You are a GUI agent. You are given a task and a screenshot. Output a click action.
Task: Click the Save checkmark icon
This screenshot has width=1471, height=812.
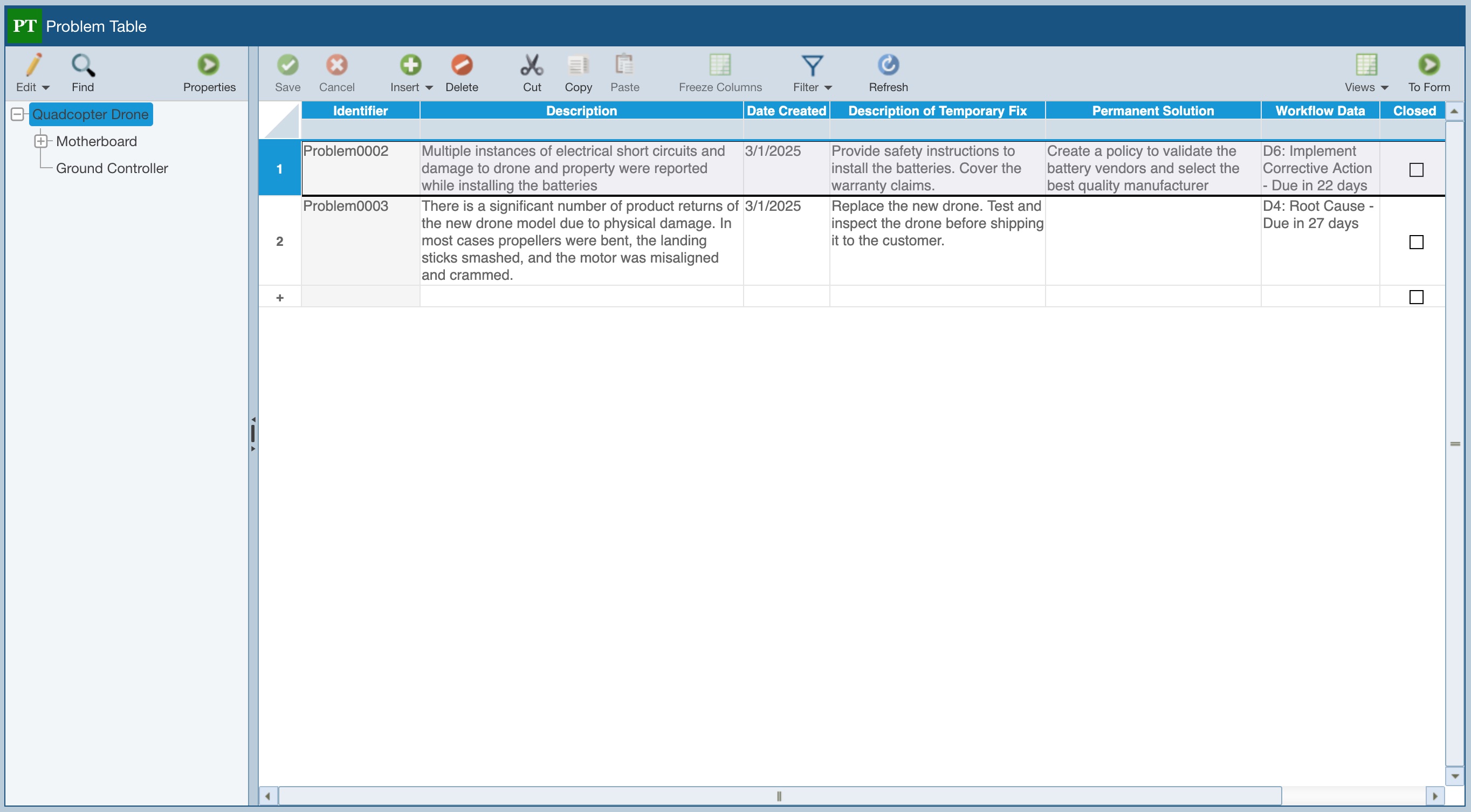coord(288,65)
